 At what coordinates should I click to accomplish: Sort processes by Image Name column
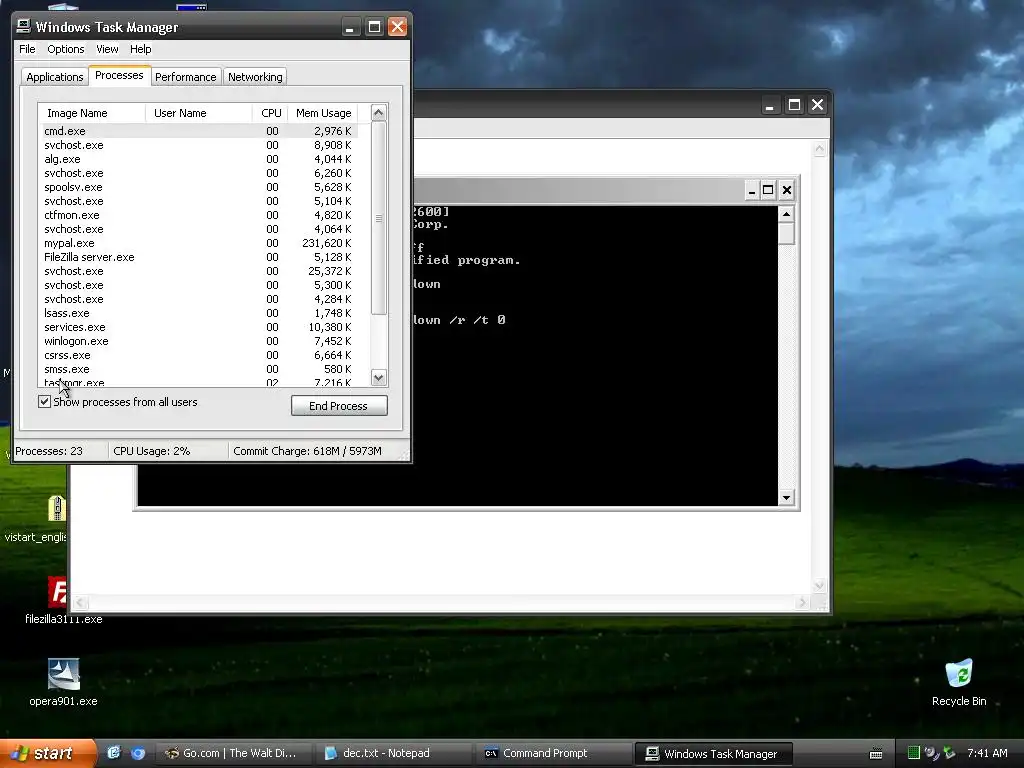coord(92,113)
